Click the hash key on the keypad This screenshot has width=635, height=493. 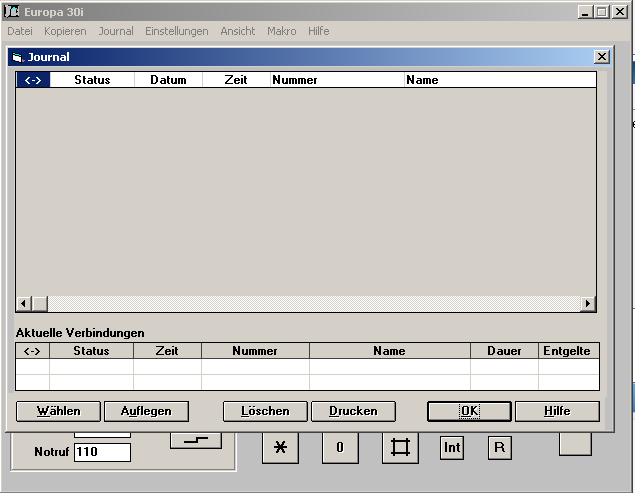click(x=400, y=448)
